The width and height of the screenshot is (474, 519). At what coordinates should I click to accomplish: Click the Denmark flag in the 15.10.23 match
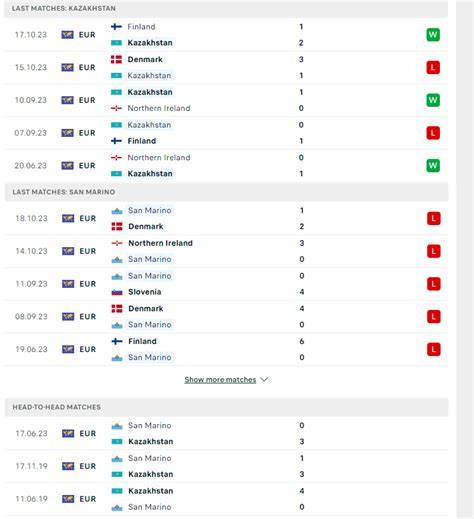[116, 59]
